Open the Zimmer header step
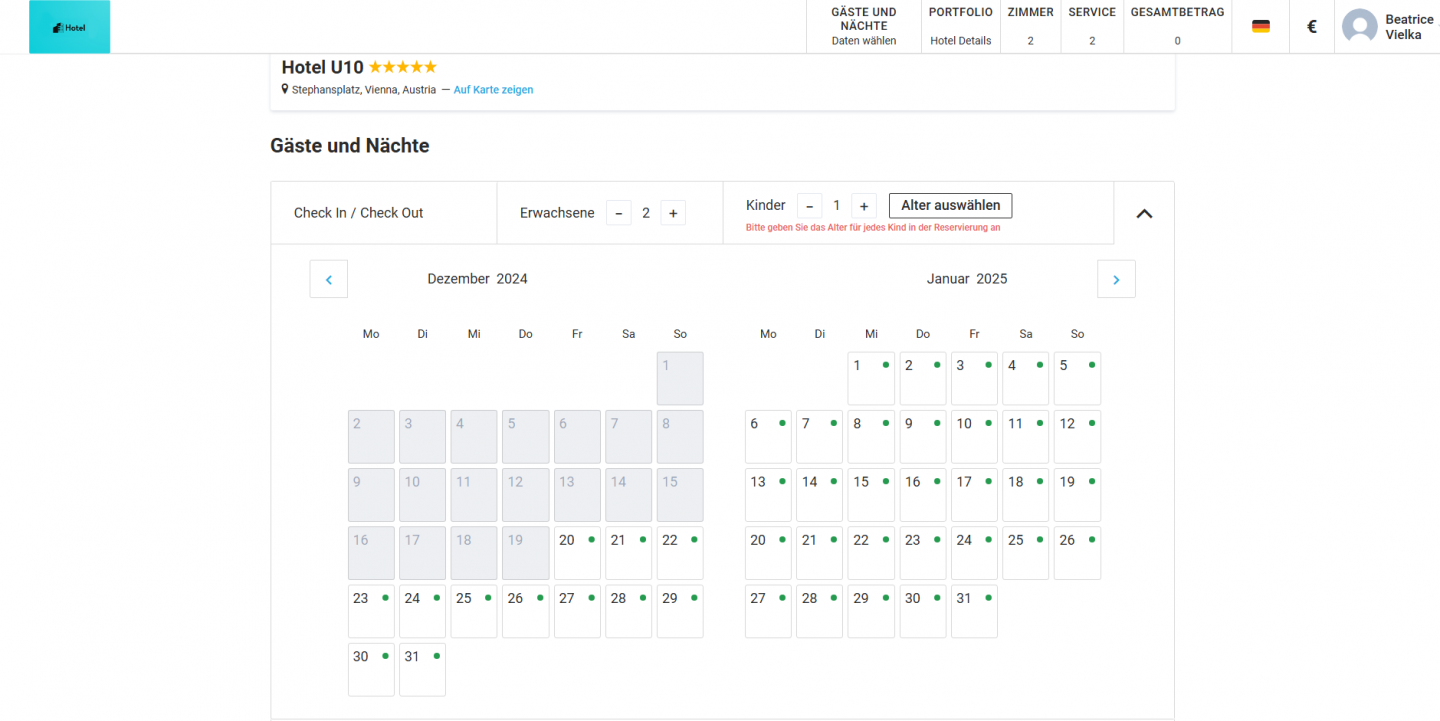 1030,27
